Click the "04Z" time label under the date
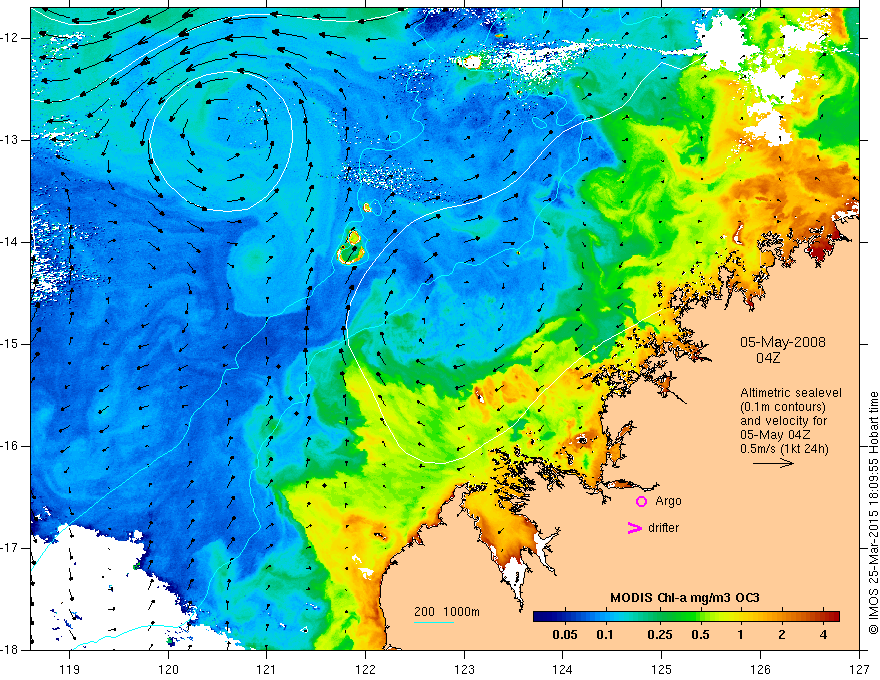Viewport: 880px width, 680px height. pyautogui.click(x=768, y=358)
